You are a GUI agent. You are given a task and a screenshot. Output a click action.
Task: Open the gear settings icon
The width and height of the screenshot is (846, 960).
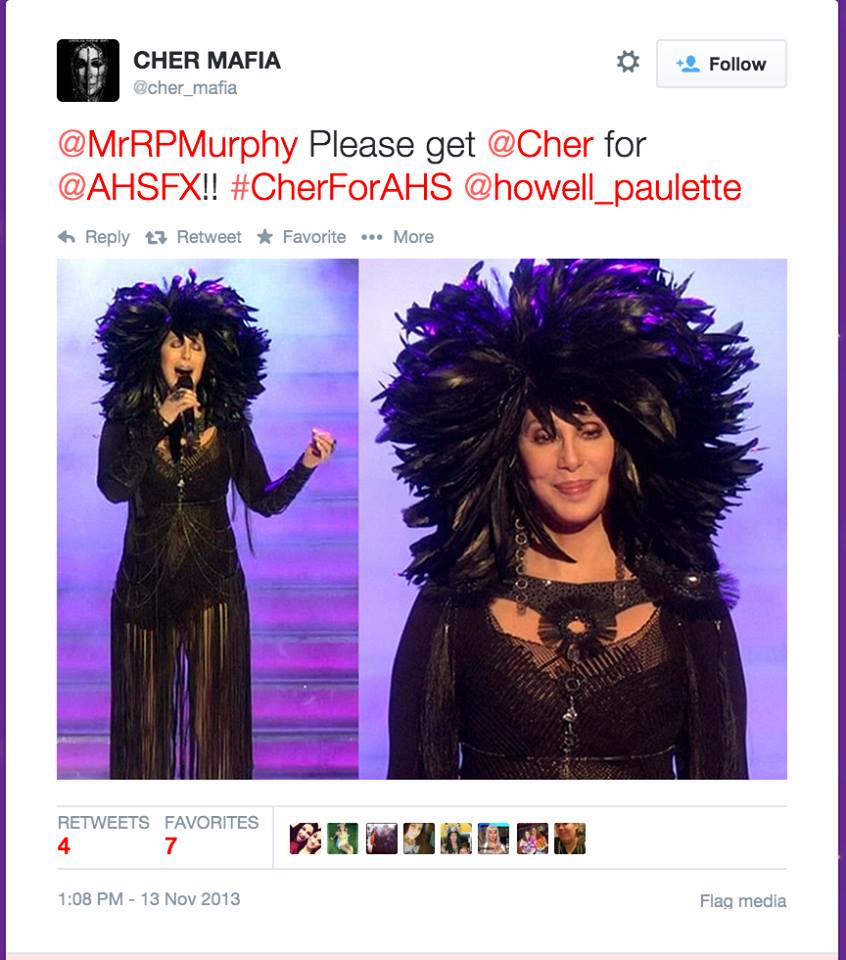point(627,62)
